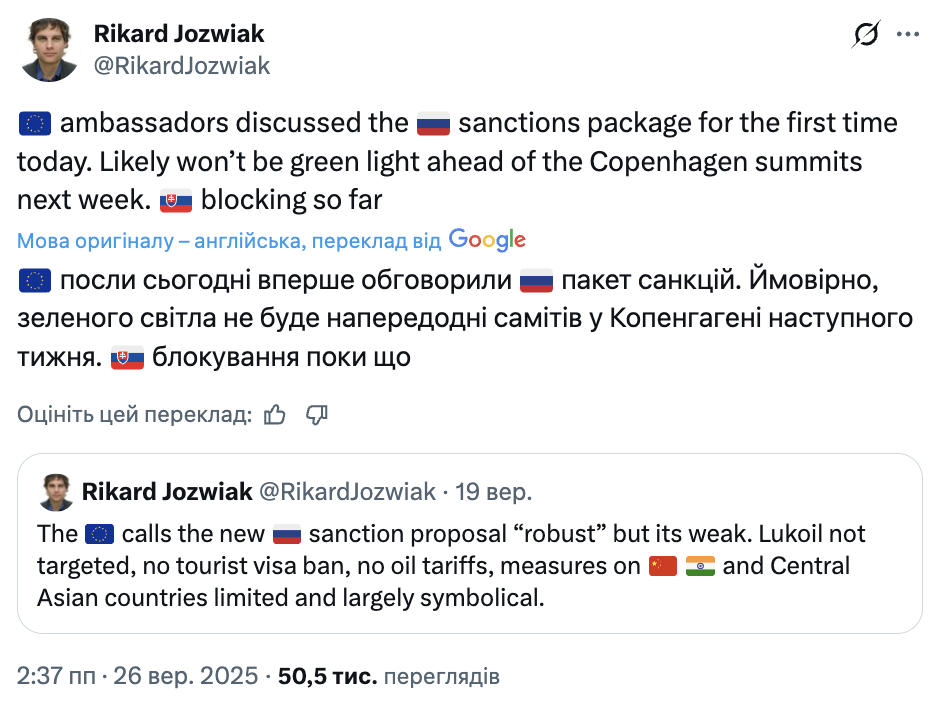The height and width of the screenshot is (702, 944).
Task: Rate the translation with thumbs up
Action: [272, 414]
